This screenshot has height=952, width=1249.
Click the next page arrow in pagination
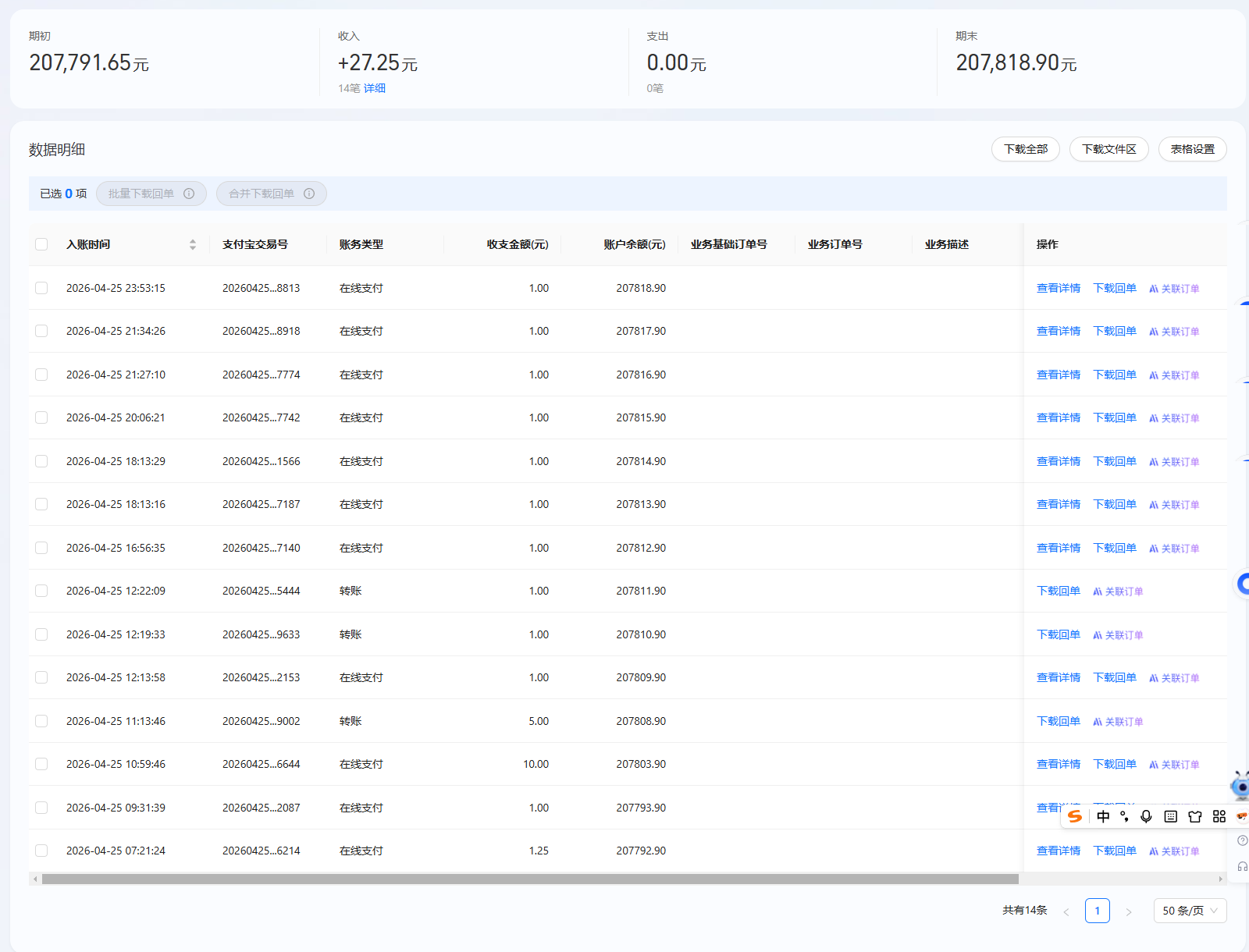[1128, 911]
